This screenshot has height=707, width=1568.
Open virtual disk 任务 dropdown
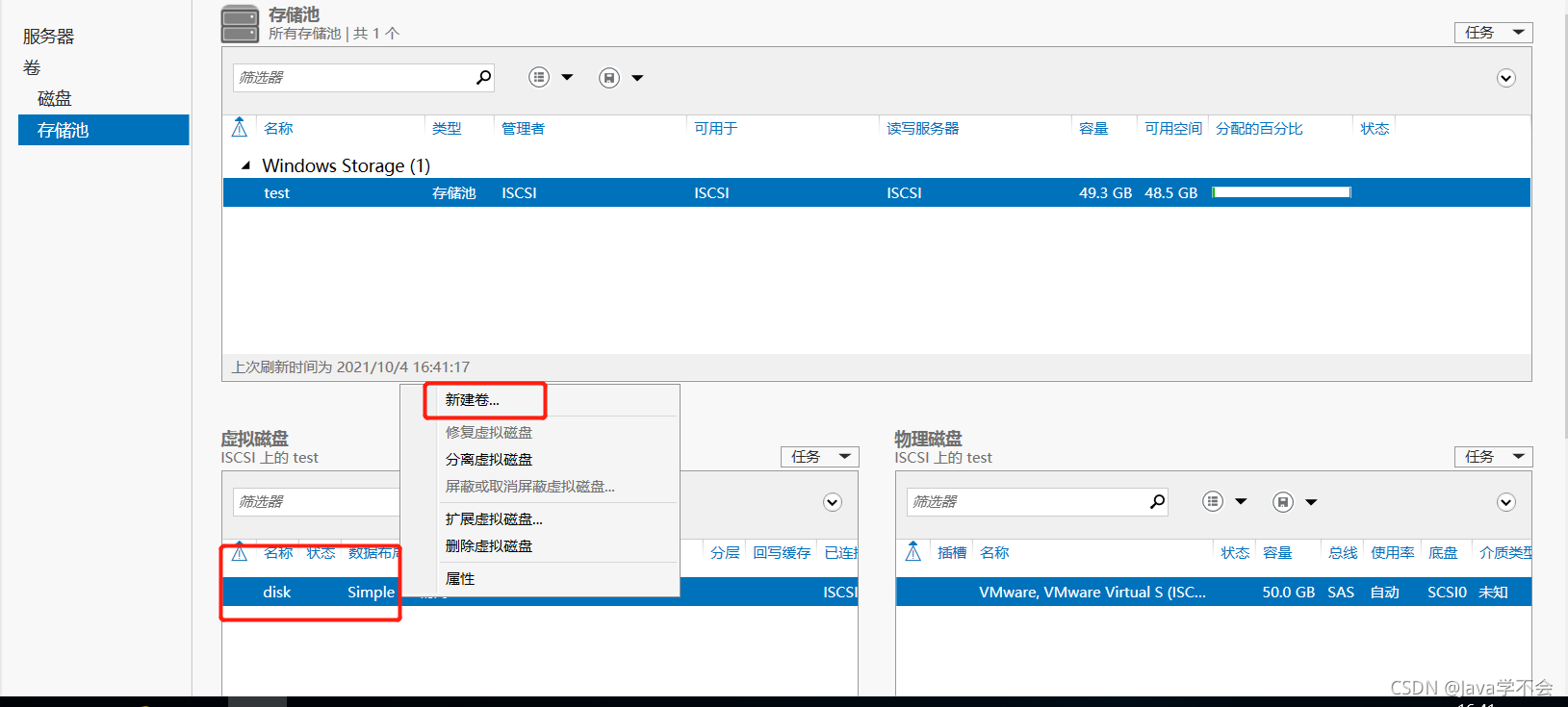[819, 457]
